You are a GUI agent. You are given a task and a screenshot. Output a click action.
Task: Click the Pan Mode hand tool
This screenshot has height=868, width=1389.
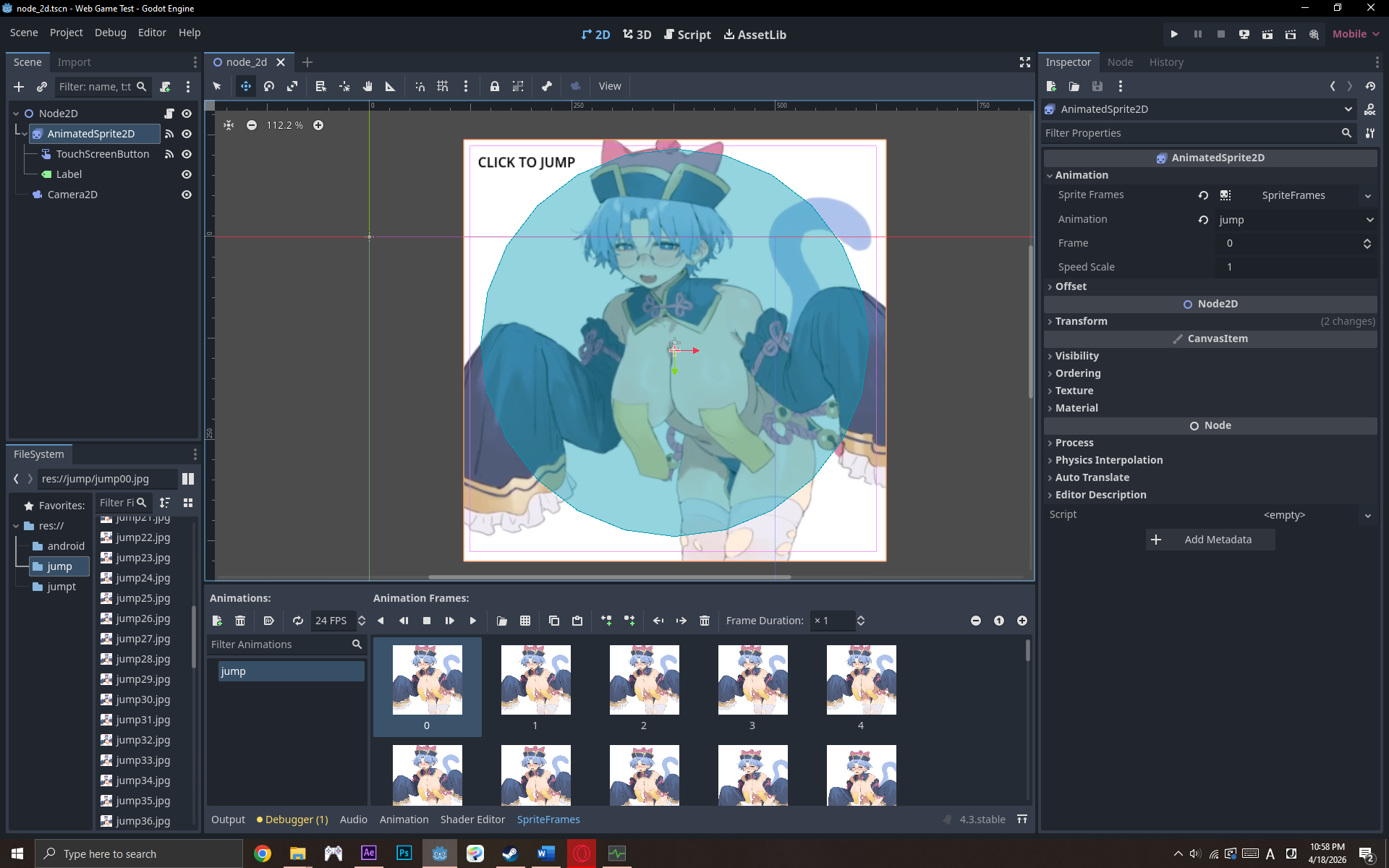368,86
